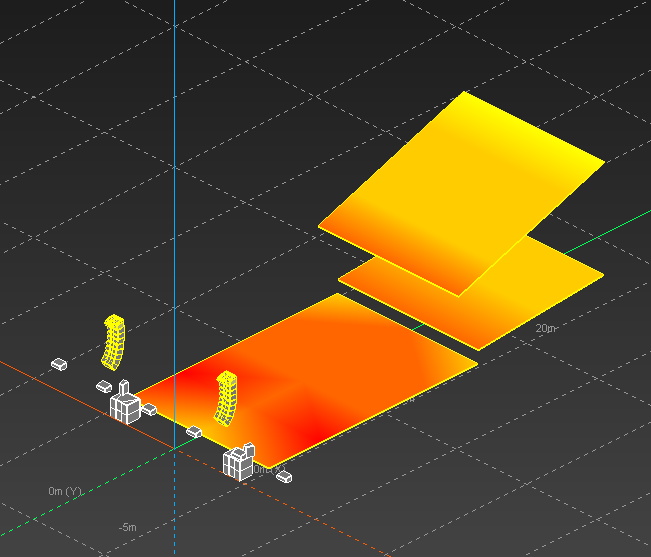Image resolution: width=651 pixels, height=557 pixels.
Task: Click the right subwoofer stack
Action: tap(237, 463)
